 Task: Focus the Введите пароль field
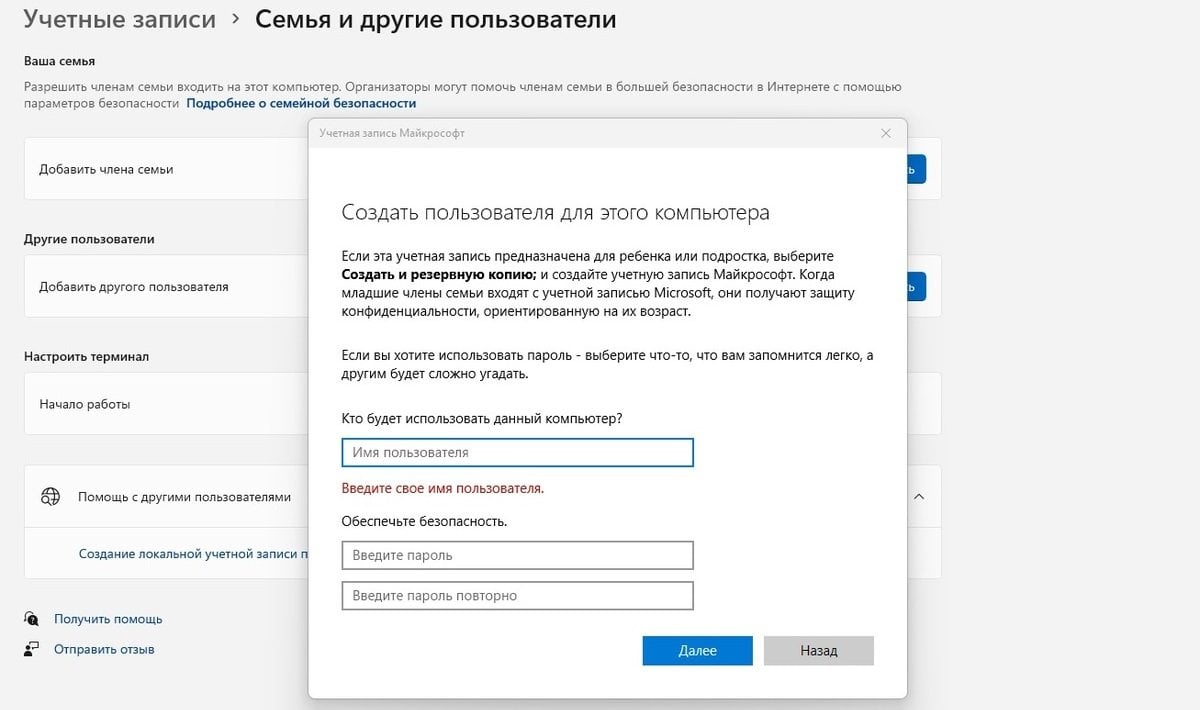(x=517, y=555)
